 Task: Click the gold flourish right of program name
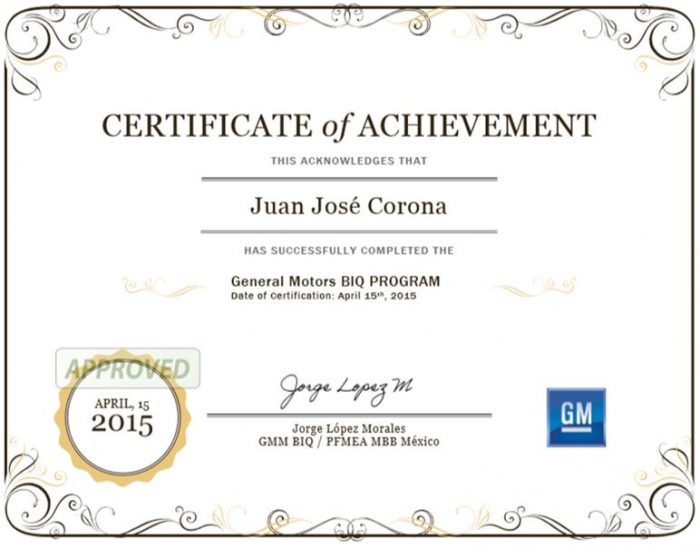tap(533, 287)
